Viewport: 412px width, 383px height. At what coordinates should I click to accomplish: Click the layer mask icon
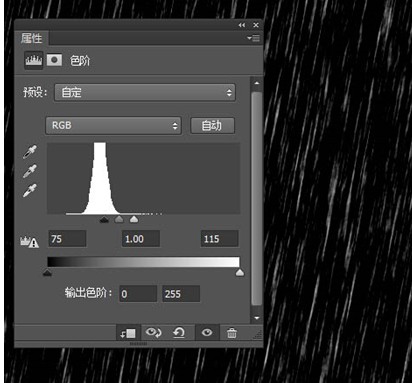(x=54, y=60)
